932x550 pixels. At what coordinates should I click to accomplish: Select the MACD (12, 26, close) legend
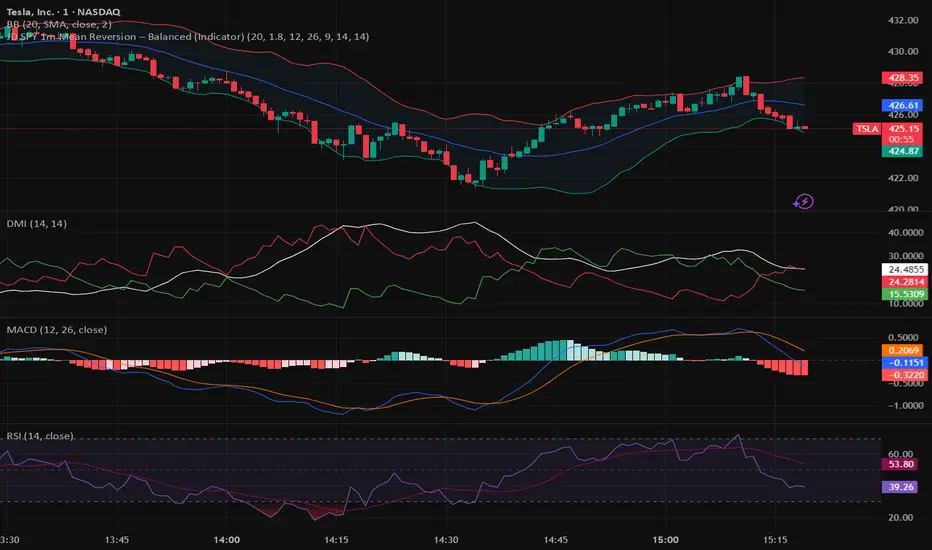(57, 329)
